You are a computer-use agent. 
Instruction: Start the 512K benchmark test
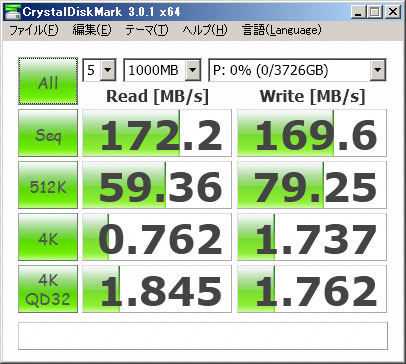[48, 185]
